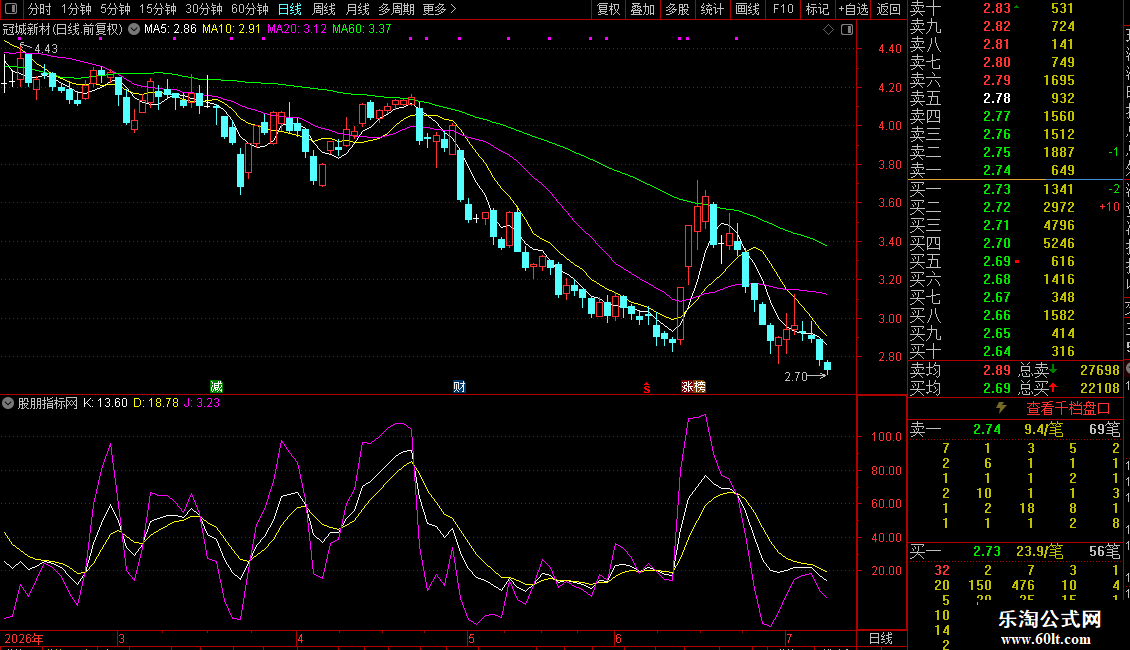Screen dimensions: 1130x650
Task: Click the 股朋指标网 indicator name
Action: (x=48, y=403)
